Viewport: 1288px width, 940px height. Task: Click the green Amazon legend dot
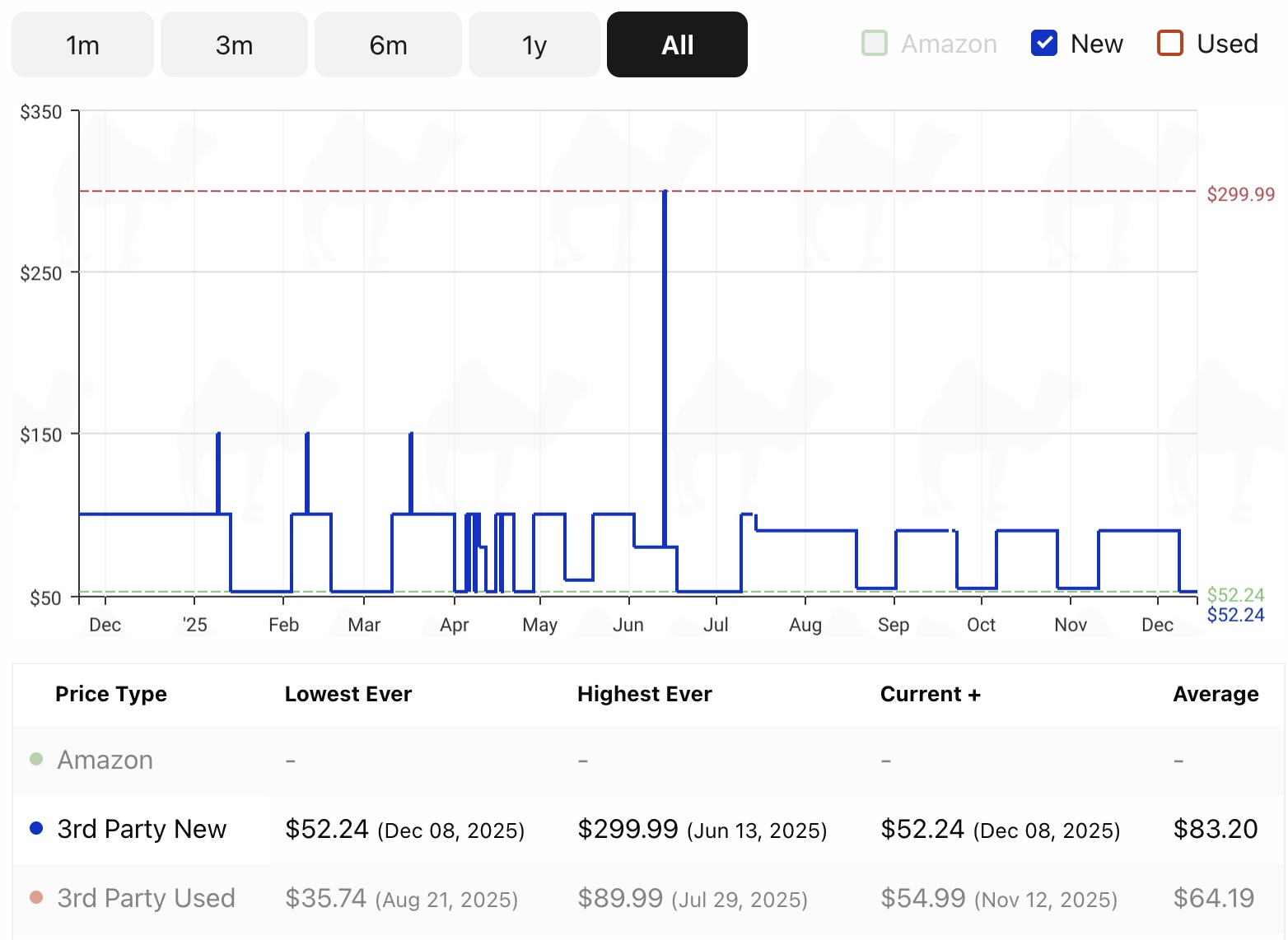(36, 759)
